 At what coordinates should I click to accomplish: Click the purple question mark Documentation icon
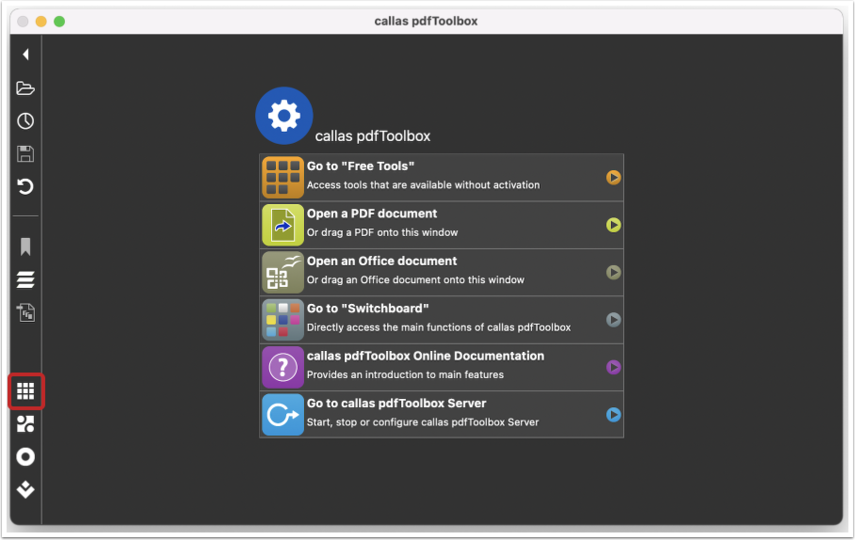[282, 367]
